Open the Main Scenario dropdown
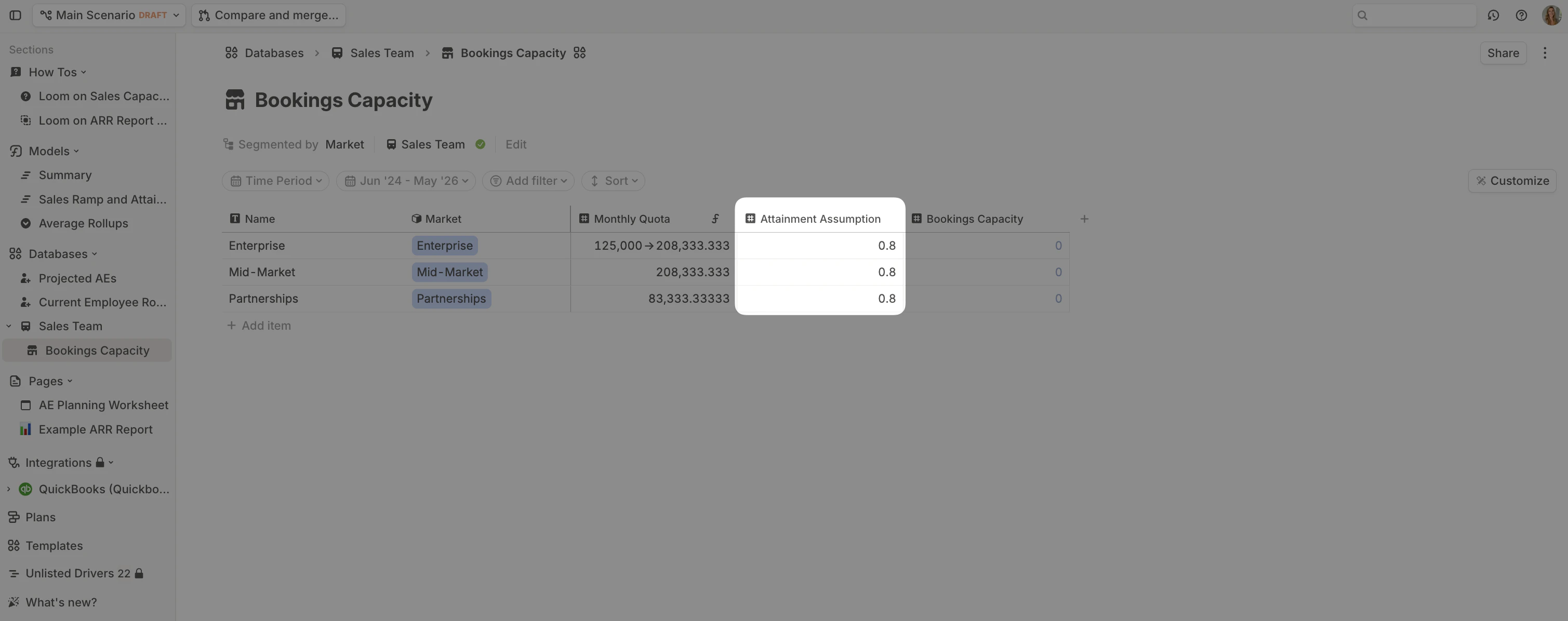Screen dimensions: 1568x621 coord(110,15)
